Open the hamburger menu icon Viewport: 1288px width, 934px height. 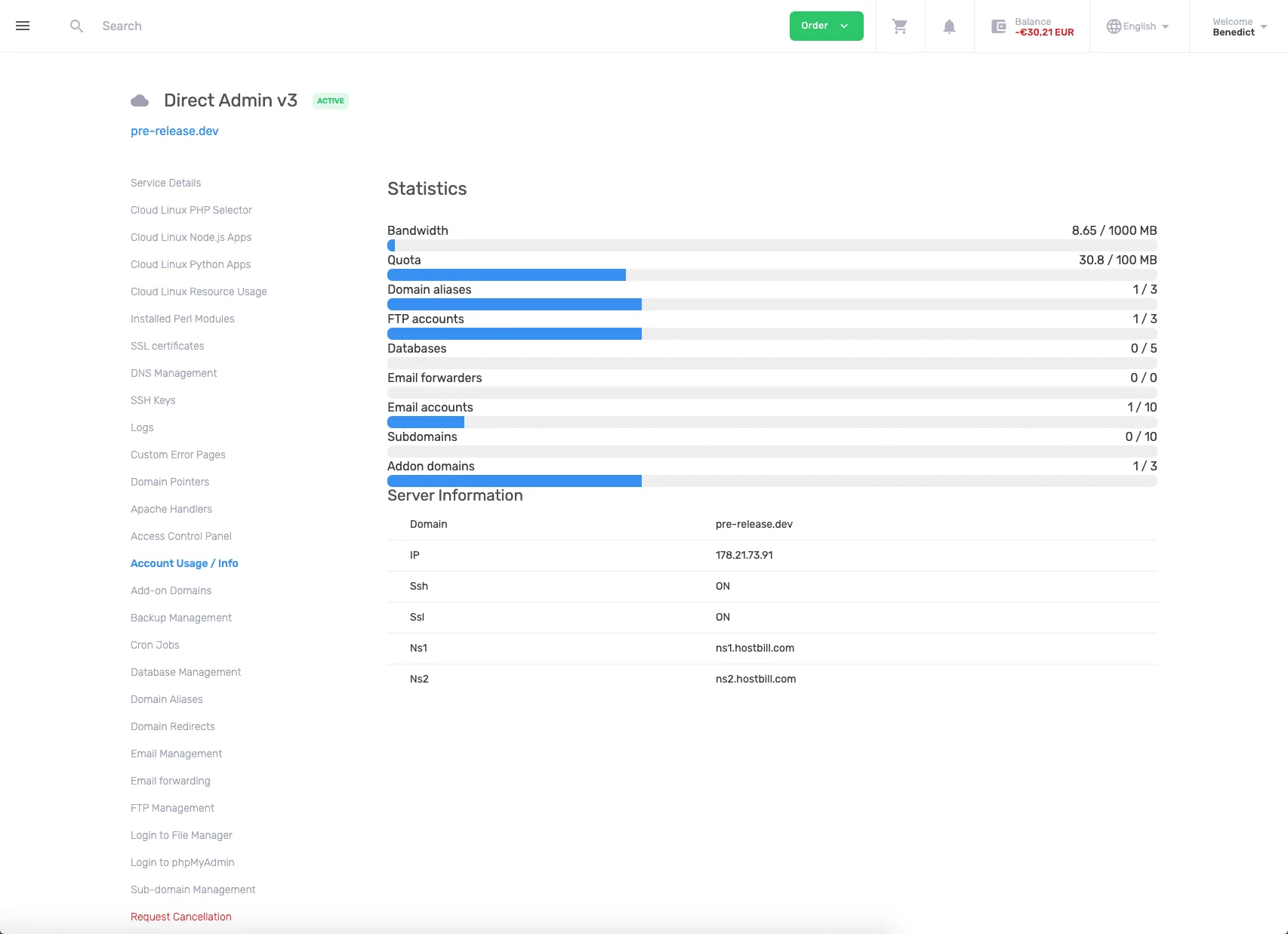coord(23,26)
